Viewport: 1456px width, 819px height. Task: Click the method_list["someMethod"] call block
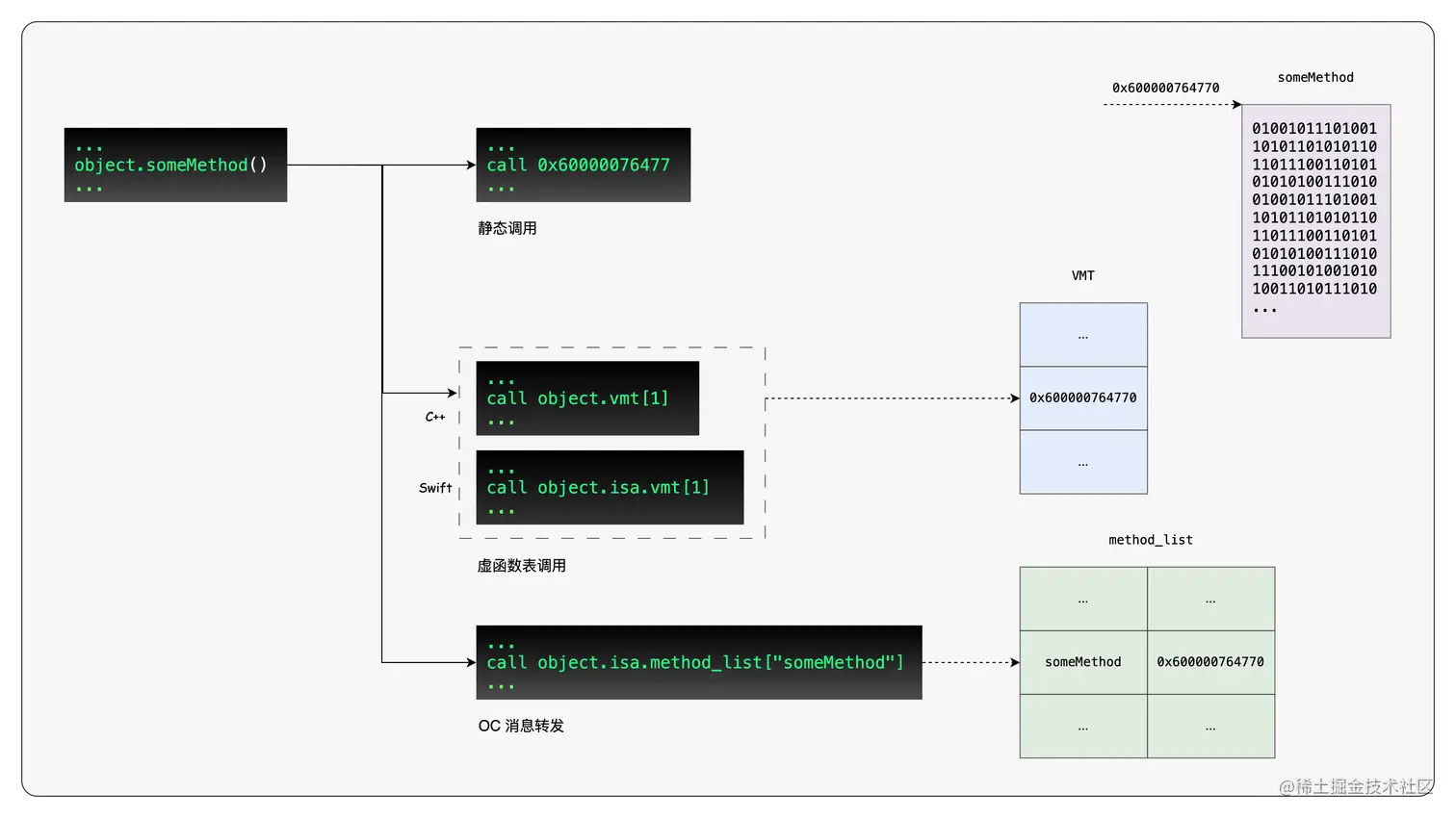pyautogui.click(x=699, y=662)
